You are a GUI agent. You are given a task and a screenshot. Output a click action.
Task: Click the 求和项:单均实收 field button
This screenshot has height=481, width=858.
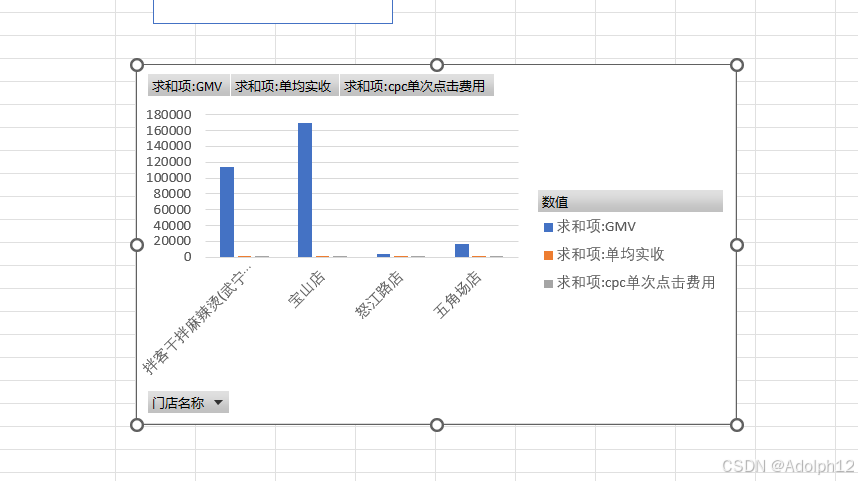pos(284,86)
